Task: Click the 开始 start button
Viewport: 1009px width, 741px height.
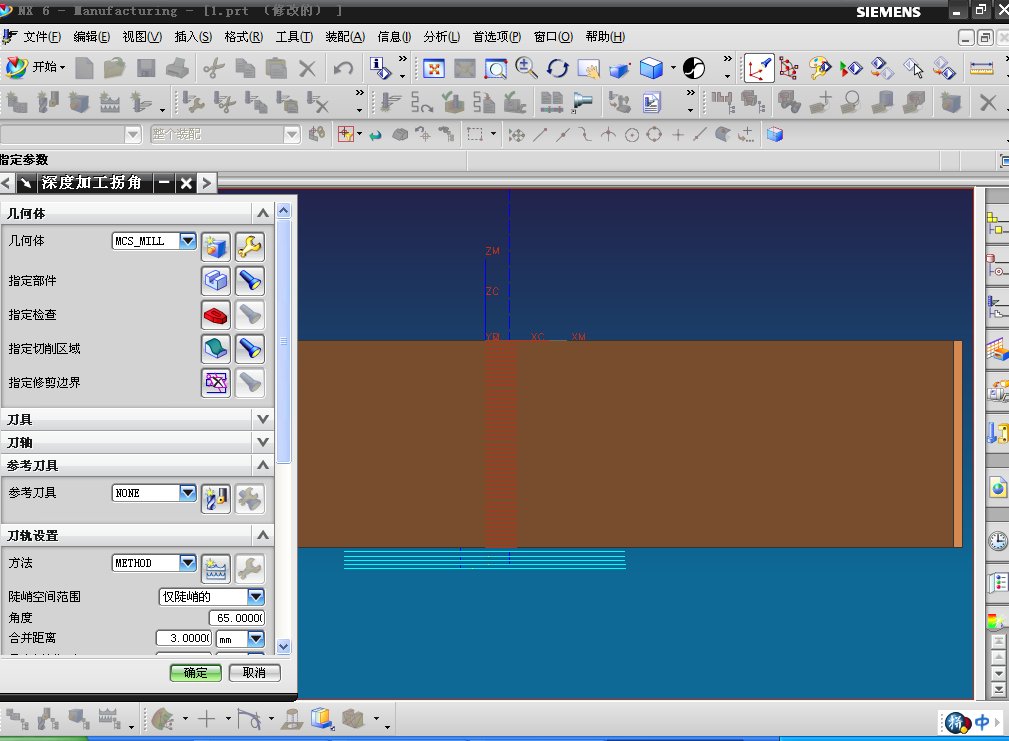Action: (x=35, y=67)
